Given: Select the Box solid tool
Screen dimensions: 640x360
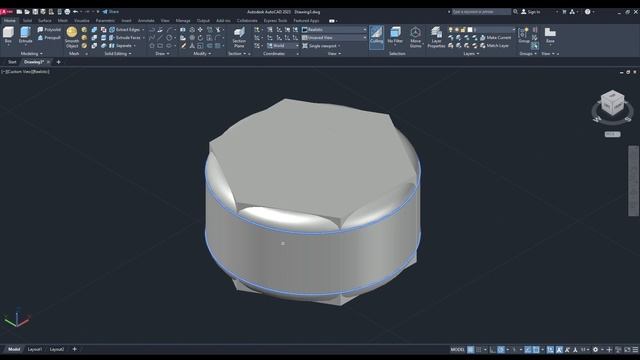Looking at the screenshot, I should click(x=8, y=35).
